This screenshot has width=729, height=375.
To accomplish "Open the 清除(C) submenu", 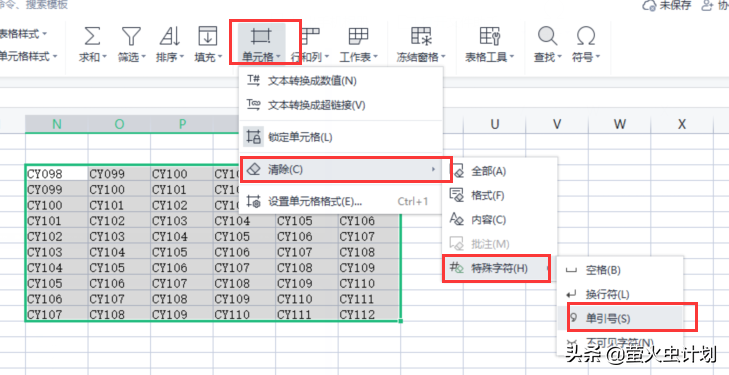I will tap(340, 170).
